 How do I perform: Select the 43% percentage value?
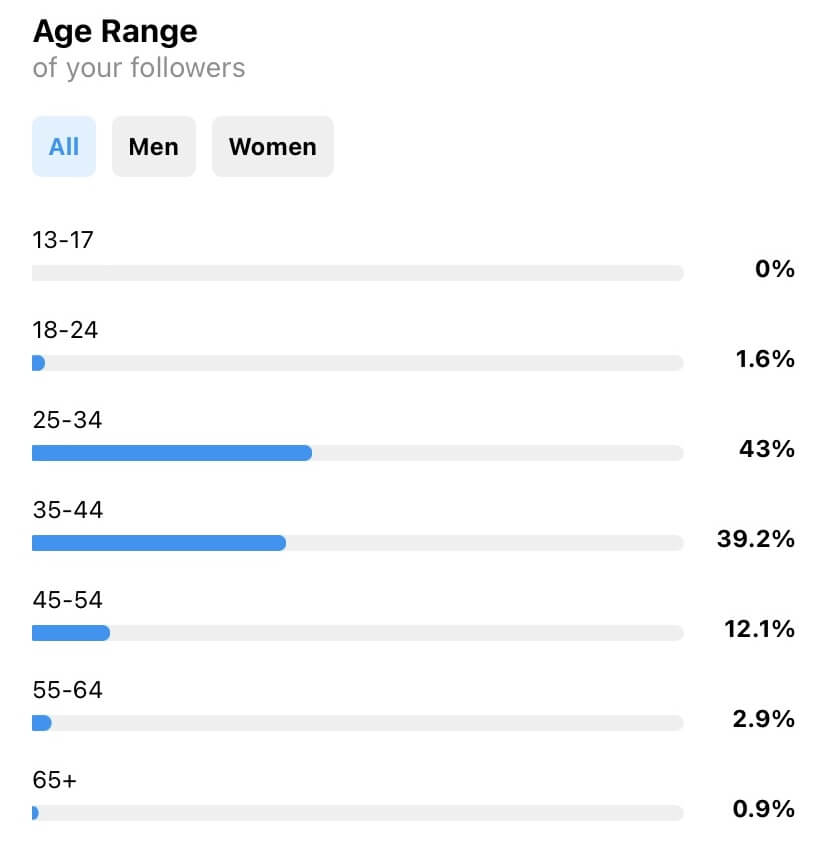pos(766,449)
